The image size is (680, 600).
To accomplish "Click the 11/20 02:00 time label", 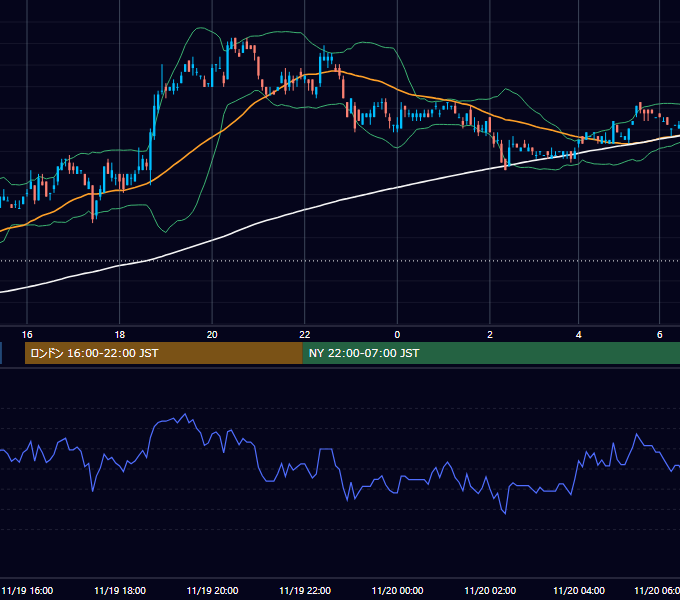I will point(490,590).
